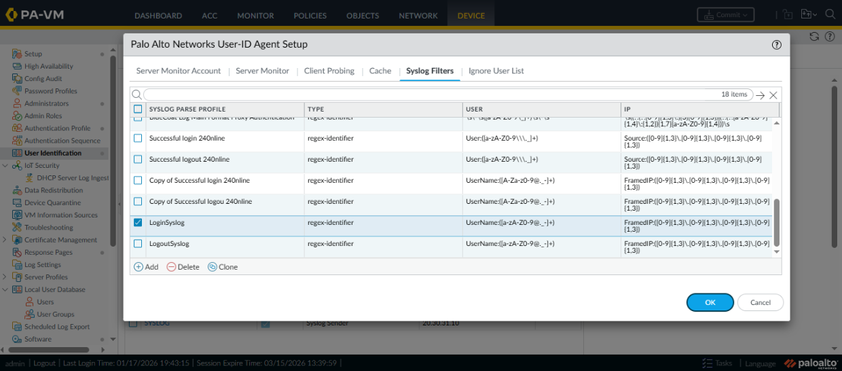Click the refresh icon at top right

click(x=815, y=36)
